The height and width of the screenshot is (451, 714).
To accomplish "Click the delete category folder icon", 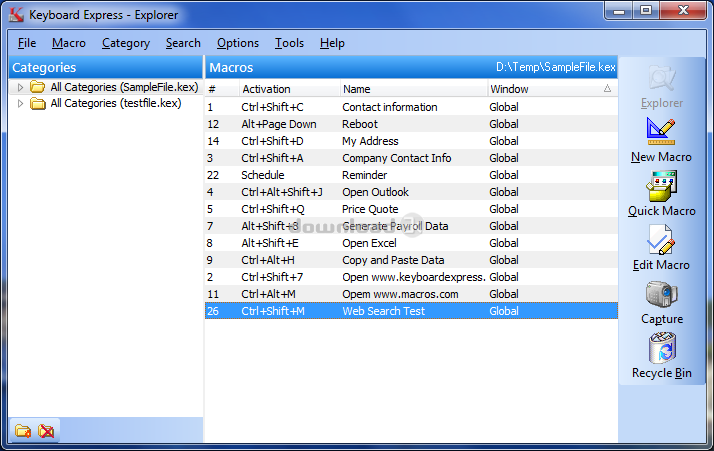I will (x=46, y=430).
